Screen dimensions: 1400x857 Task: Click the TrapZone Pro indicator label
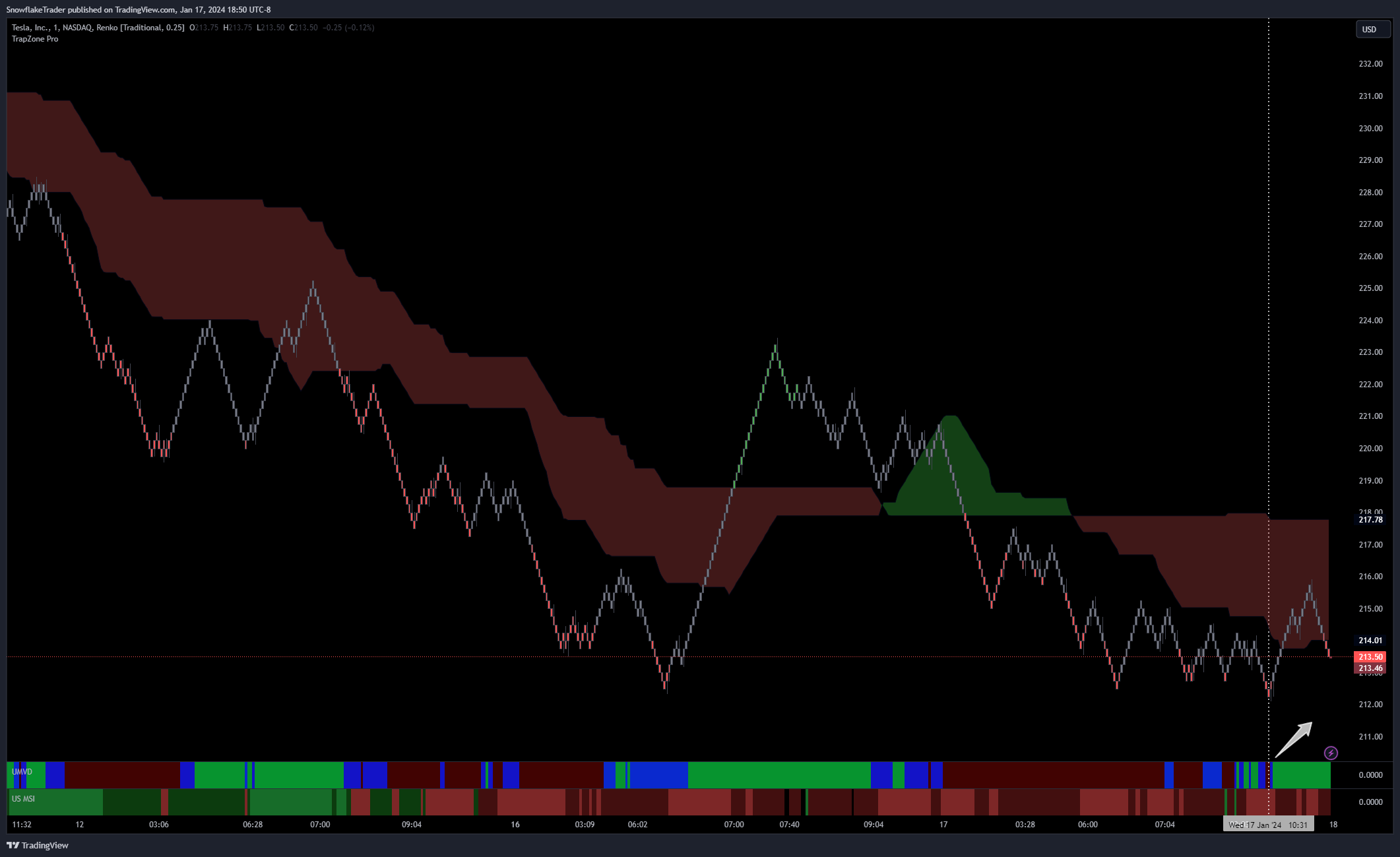click(35, 39)
